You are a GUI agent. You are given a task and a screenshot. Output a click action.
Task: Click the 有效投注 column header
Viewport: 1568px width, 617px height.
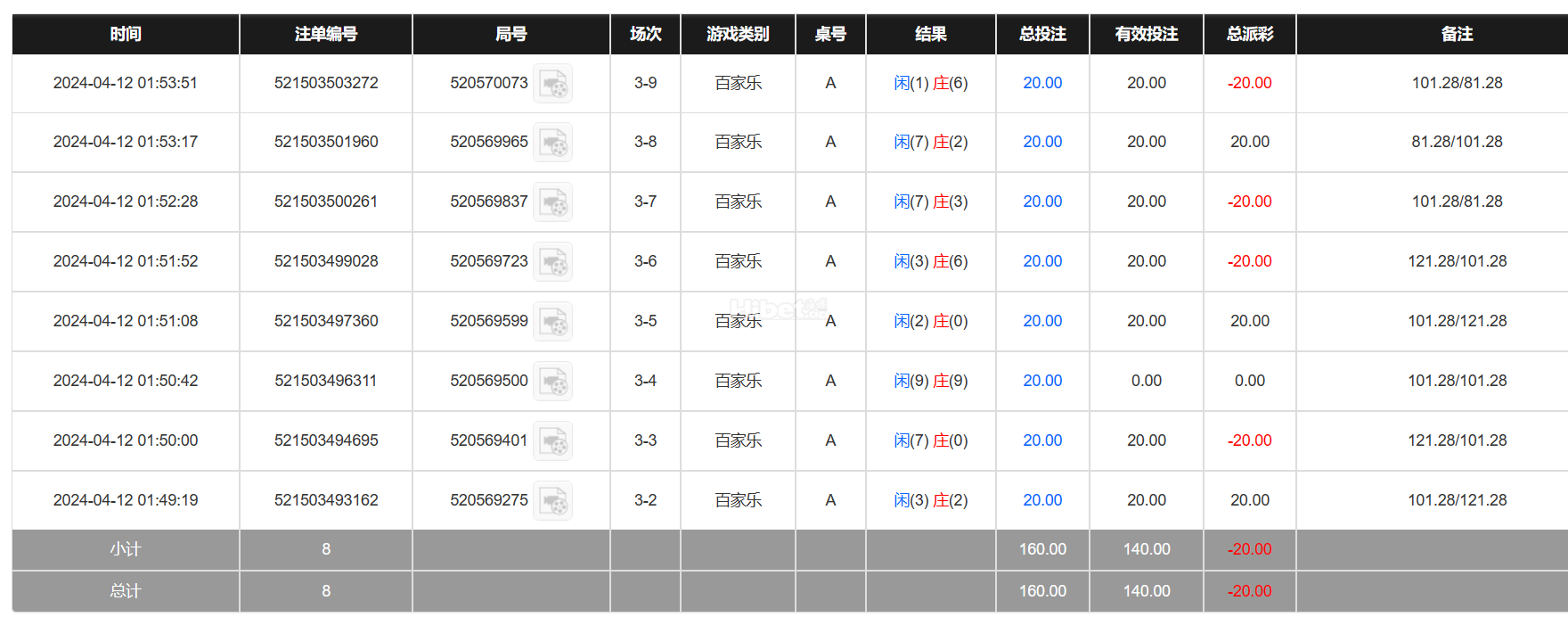coord(1147,34)
